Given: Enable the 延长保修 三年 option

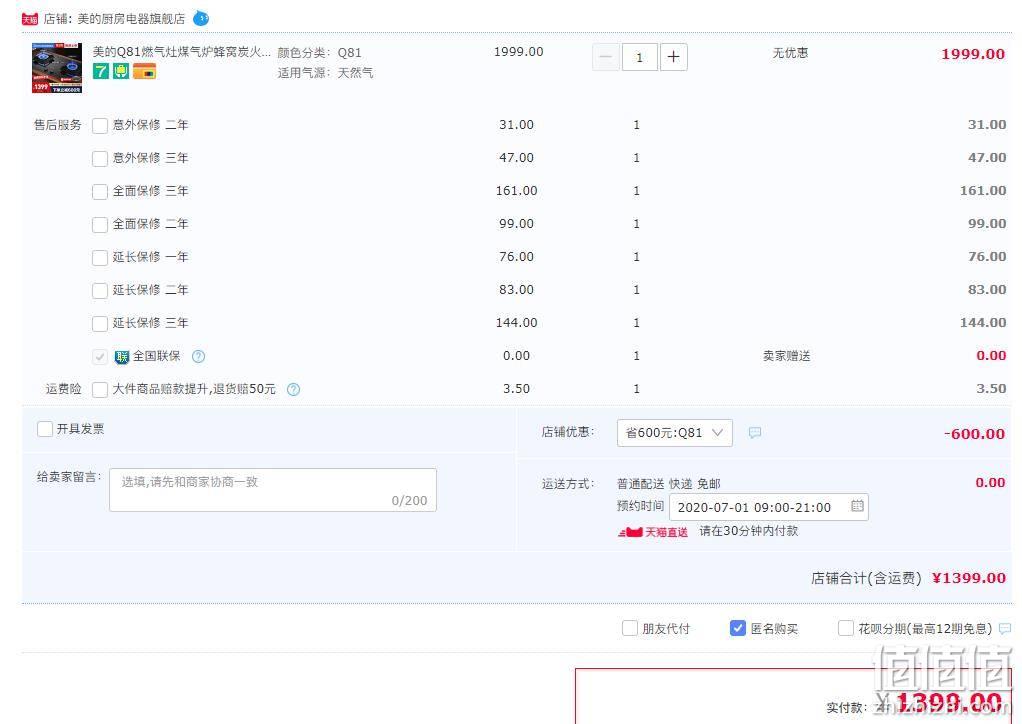Looking at the screenshot, I should [x=100, y=324].
